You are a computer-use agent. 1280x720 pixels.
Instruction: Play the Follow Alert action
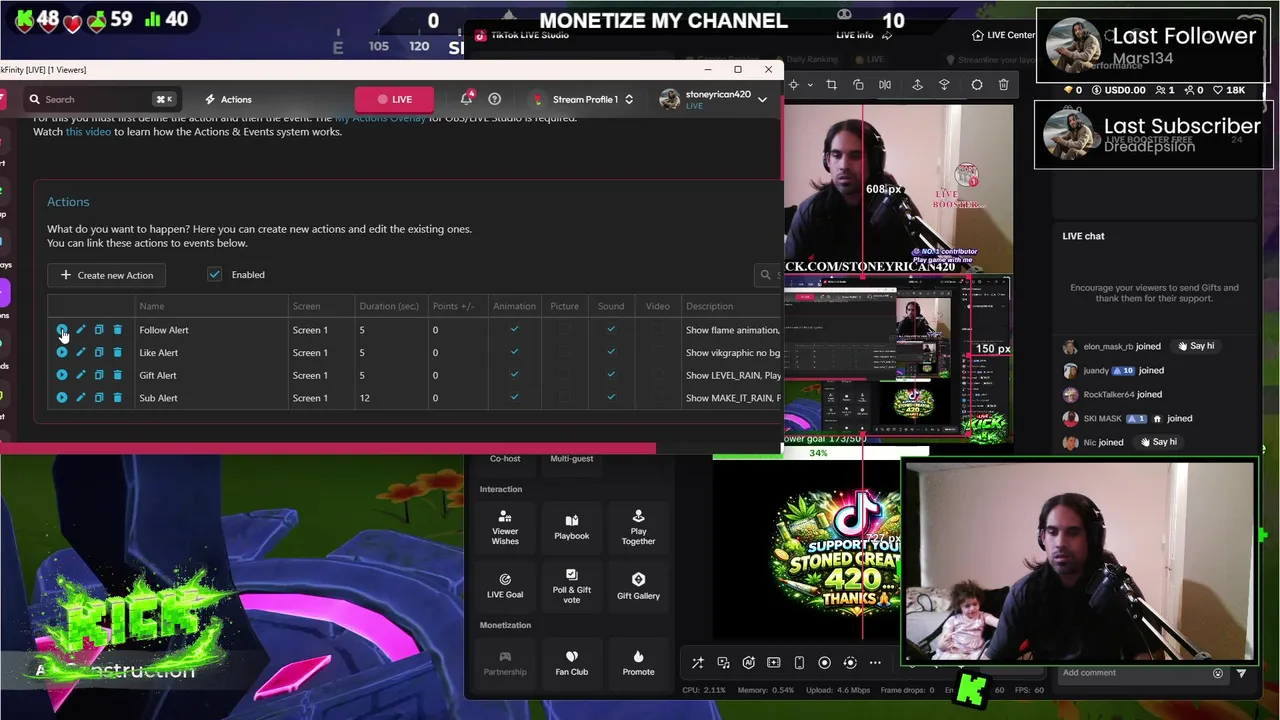click(x=62, y=330)
